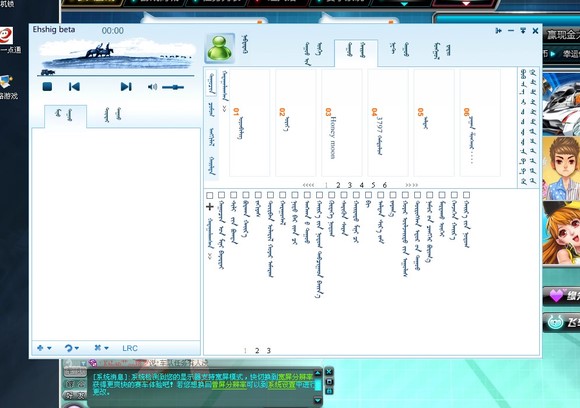
Task: Select the first playlist tab in the left panel
Action: [x=65, y=116]
